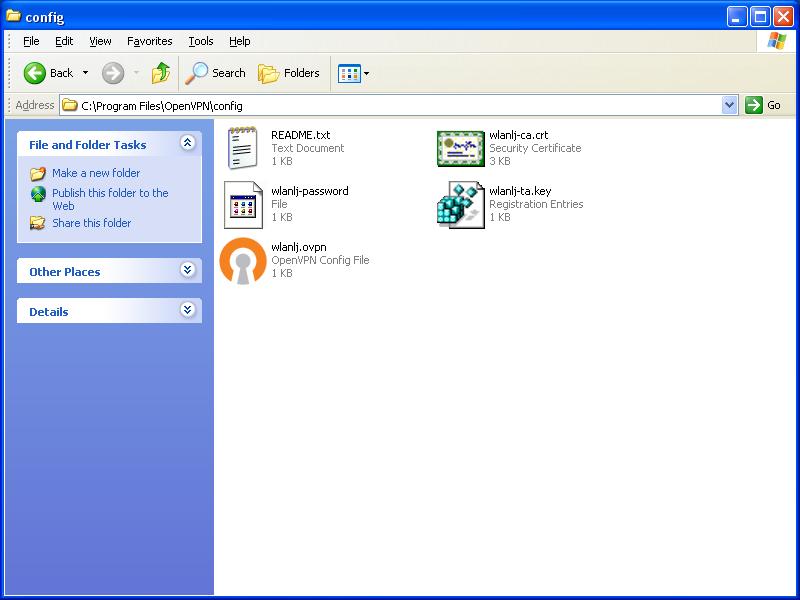Viewport: 800px width, 600px height.
Task: Click Make a new folder link
Action: pyautogui.click(x=96, y=173)
